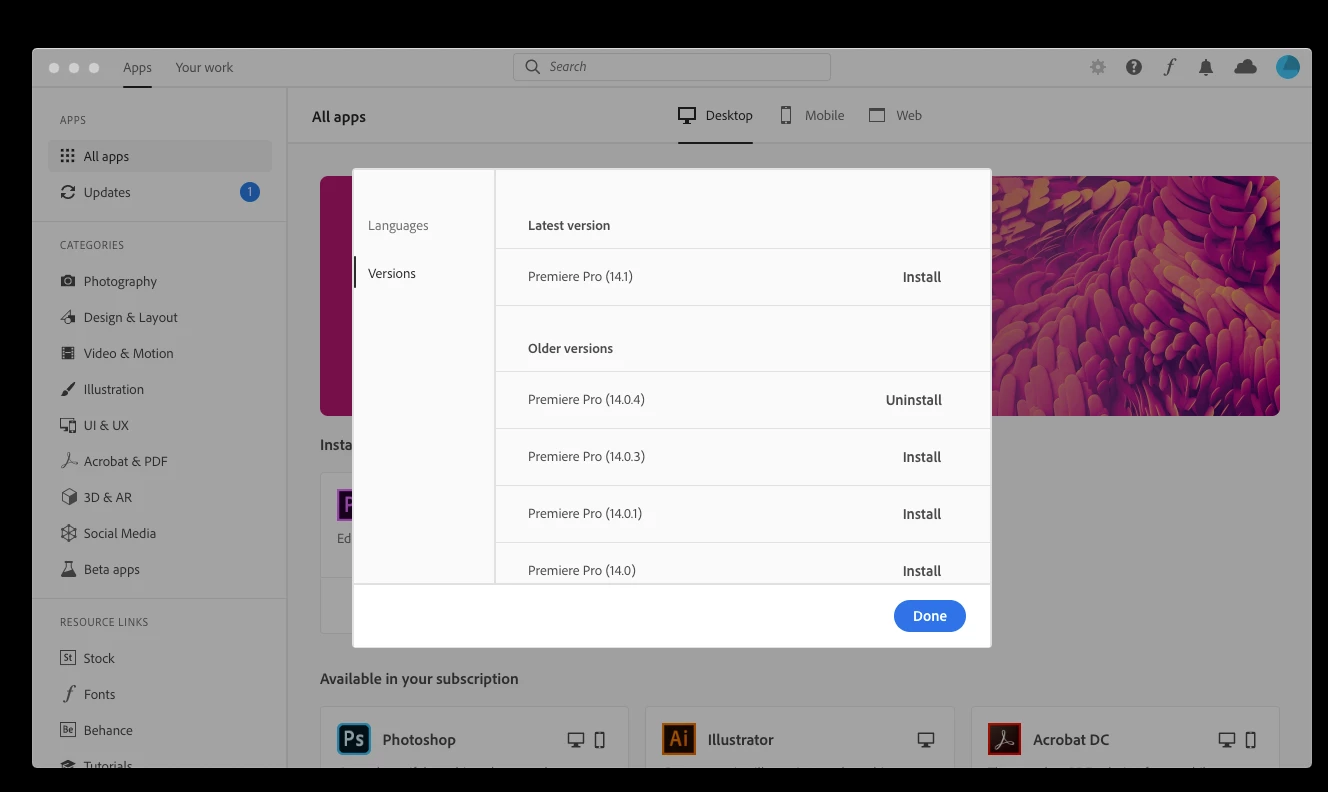Screen dimensions: 1328x792
Task: Click the Stock 'St' icon
Action: (68, 658)
